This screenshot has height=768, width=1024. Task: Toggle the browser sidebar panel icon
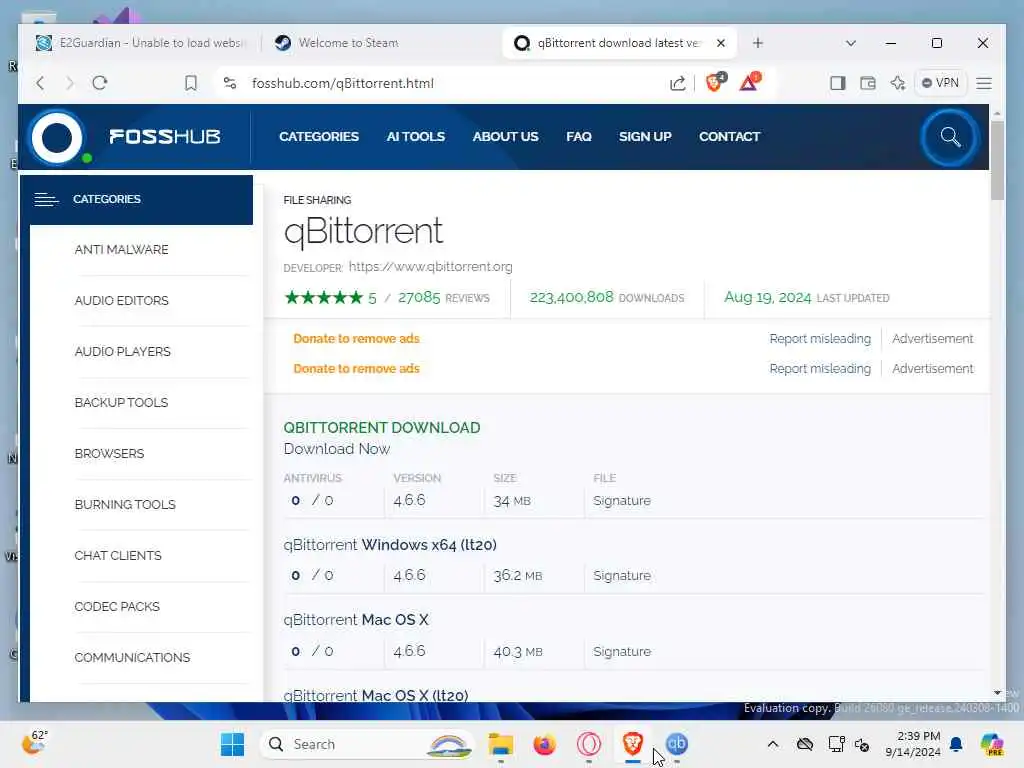click(x=837, y=83)
